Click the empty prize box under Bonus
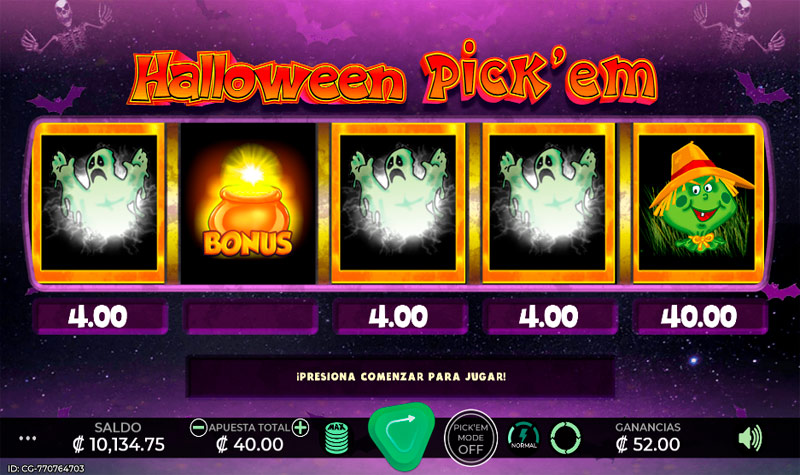The image size is (800, 475). 250,317
